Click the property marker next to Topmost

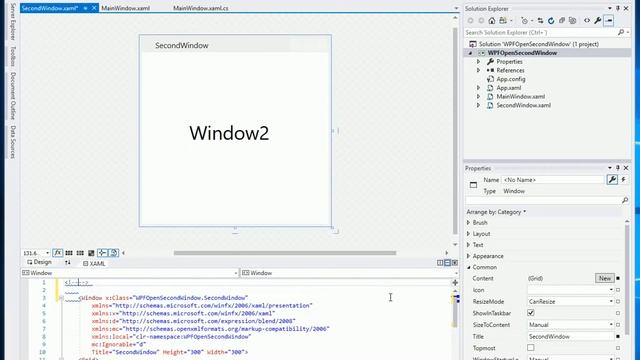pos(618,348)
